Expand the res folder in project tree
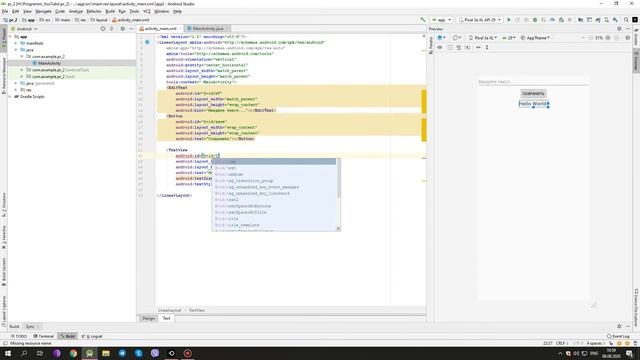 (x=16, y=90)
